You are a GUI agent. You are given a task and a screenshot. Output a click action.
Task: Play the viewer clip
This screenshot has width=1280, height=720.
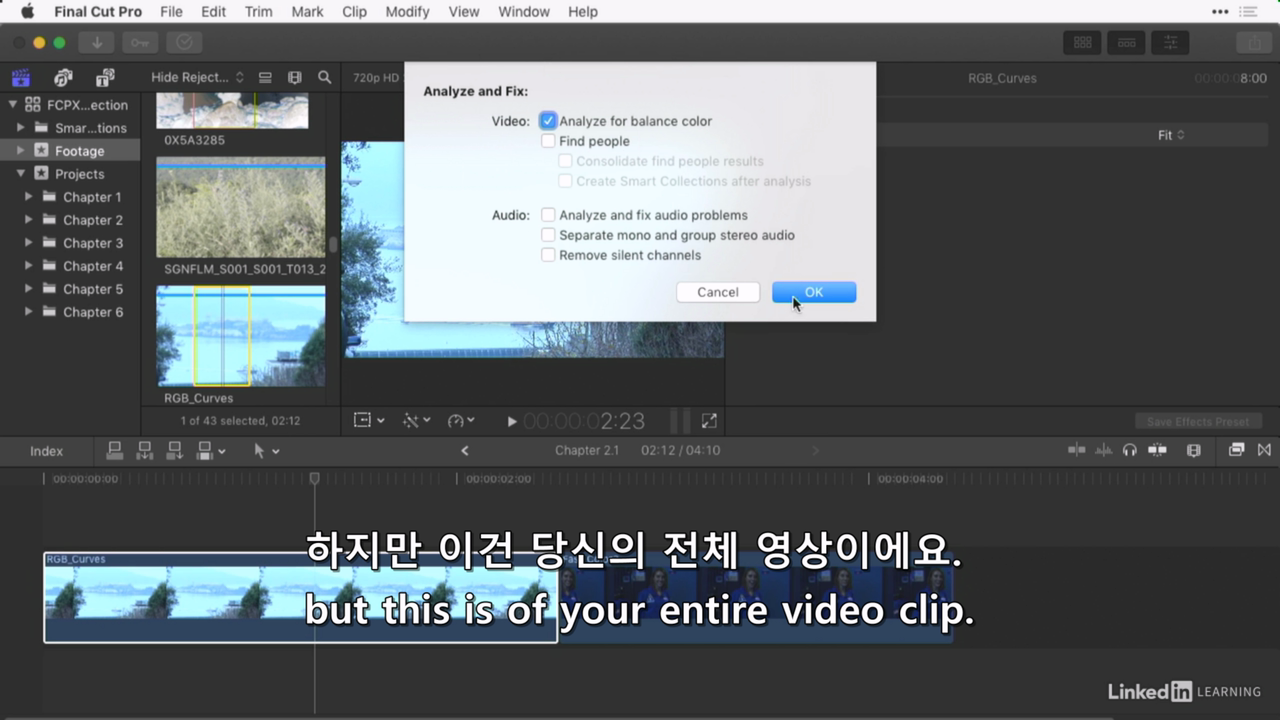pos(512,422)
